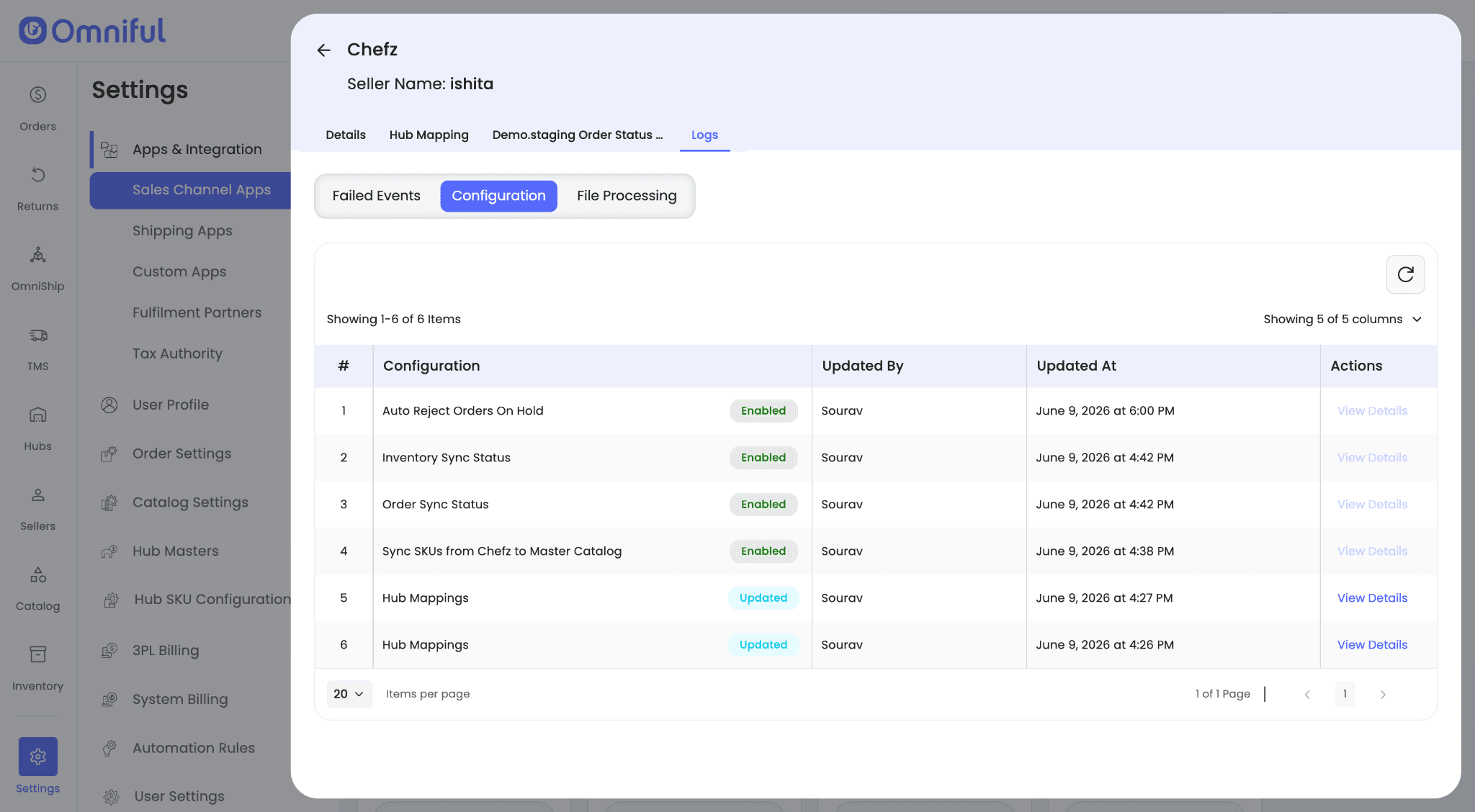
Task: Open the TMS truck icon
Action: (x=37, y=335)
